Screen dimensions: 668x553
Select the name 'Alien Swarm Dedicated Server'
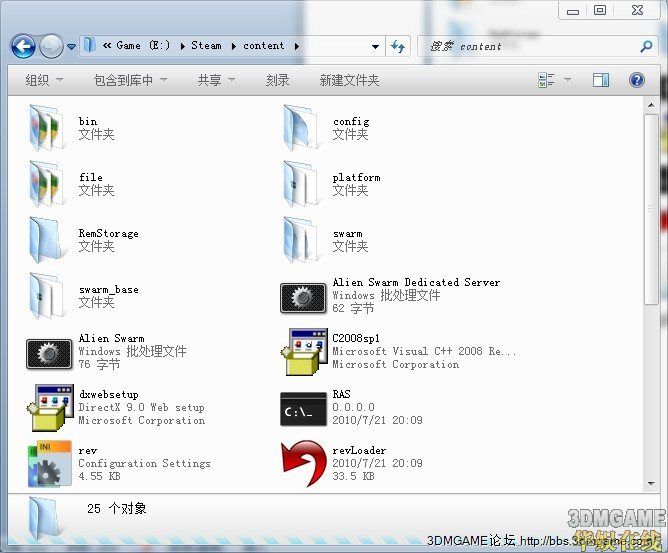click(416, 282)
